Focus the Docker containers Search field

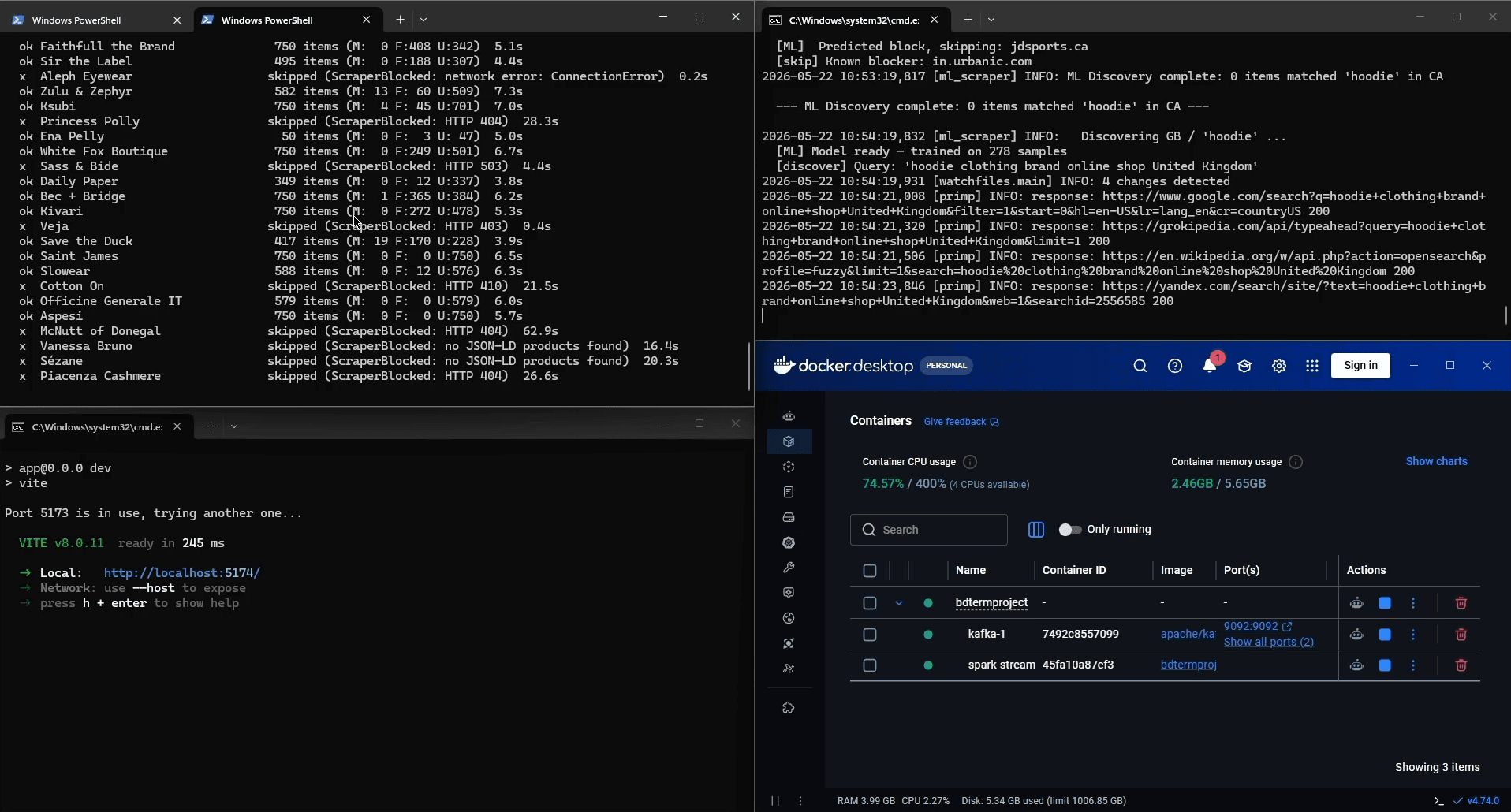[x=929, y=530]
